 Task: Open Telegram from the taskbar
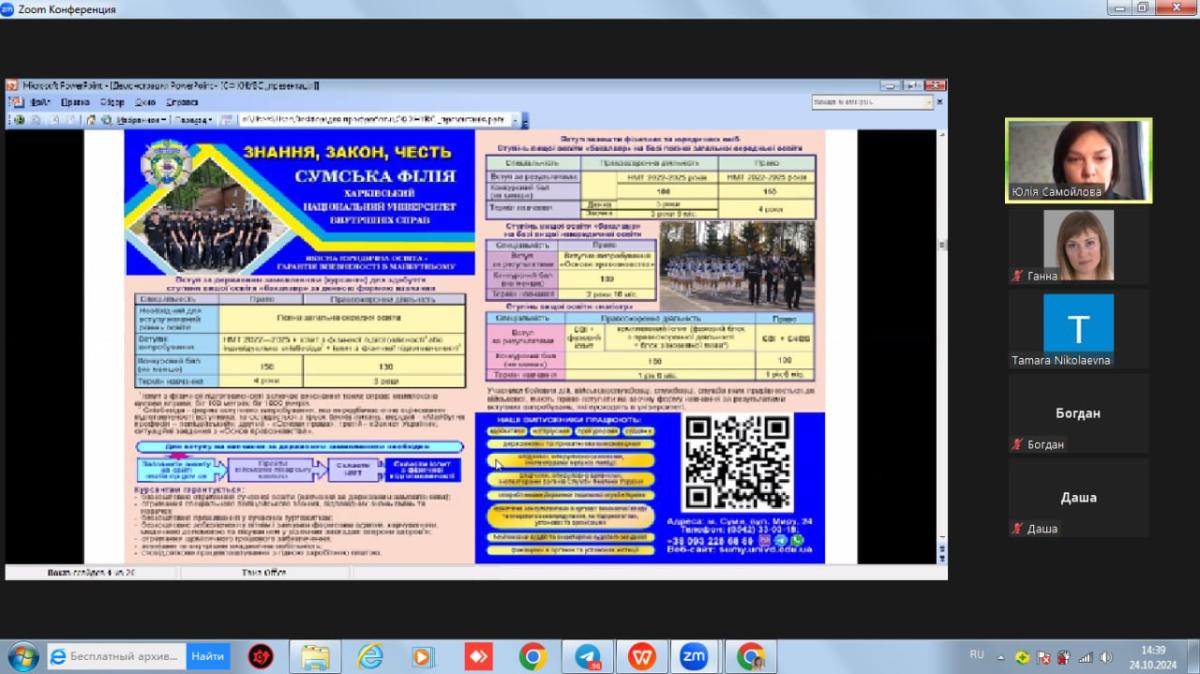(587, 656)
